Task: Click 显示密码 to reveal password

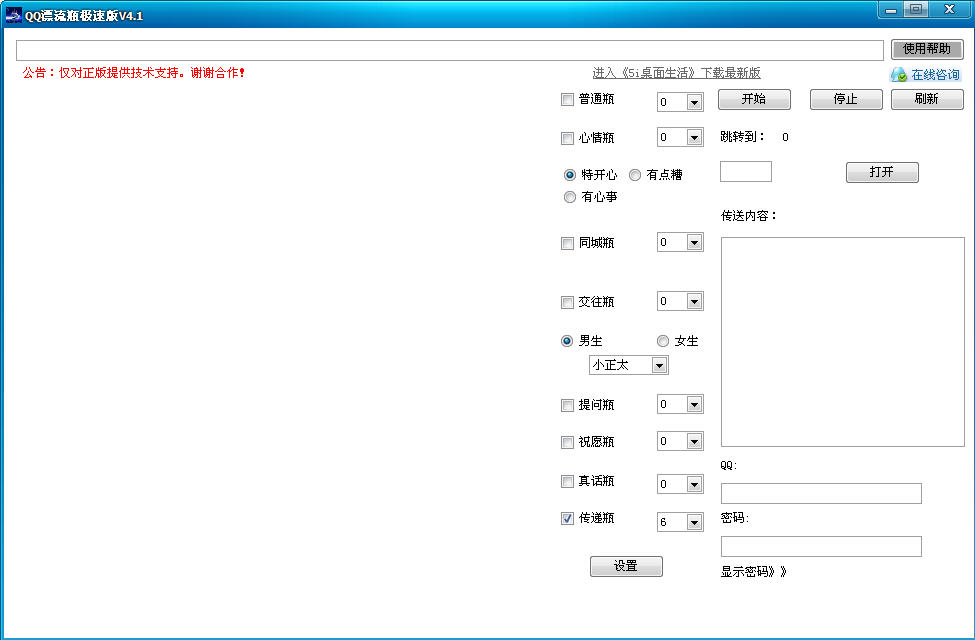Action: pos(754,572)
